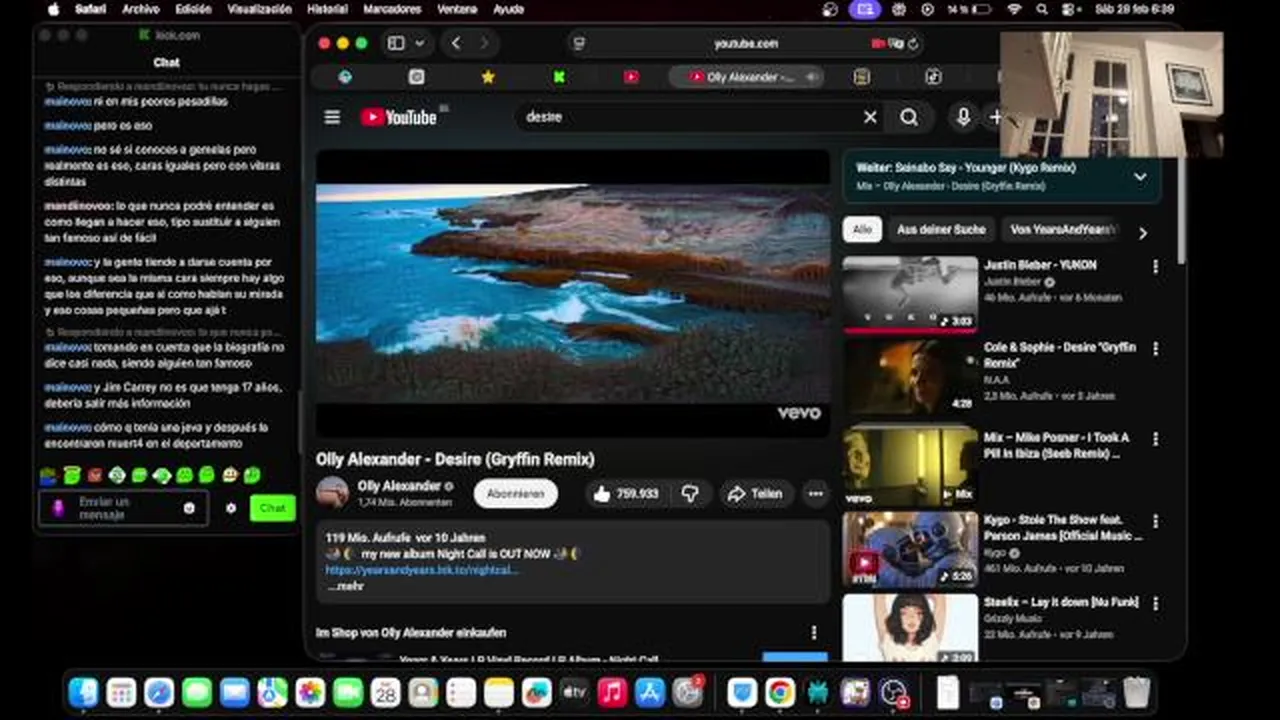This screenshot has width=1280, height=720.
Task: Run the YouTube search magnifier button
Action: pos(908,117)
